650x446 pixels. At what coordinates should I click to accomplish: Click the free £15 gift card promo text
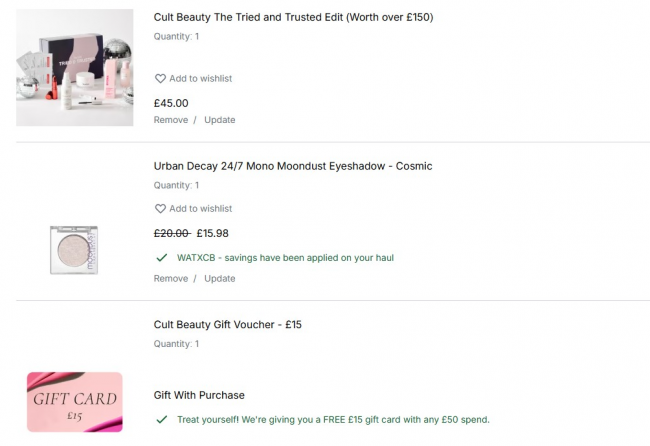333,420
